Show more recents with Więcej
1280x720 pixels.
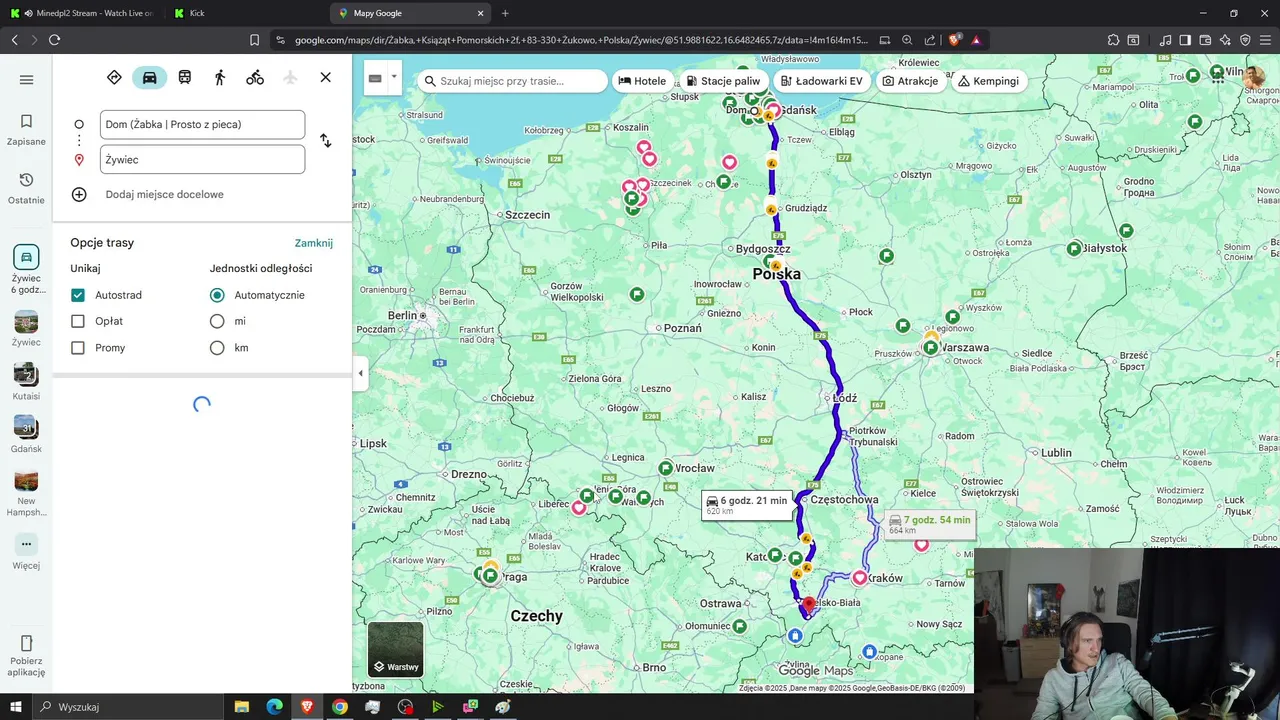[26, 552]
